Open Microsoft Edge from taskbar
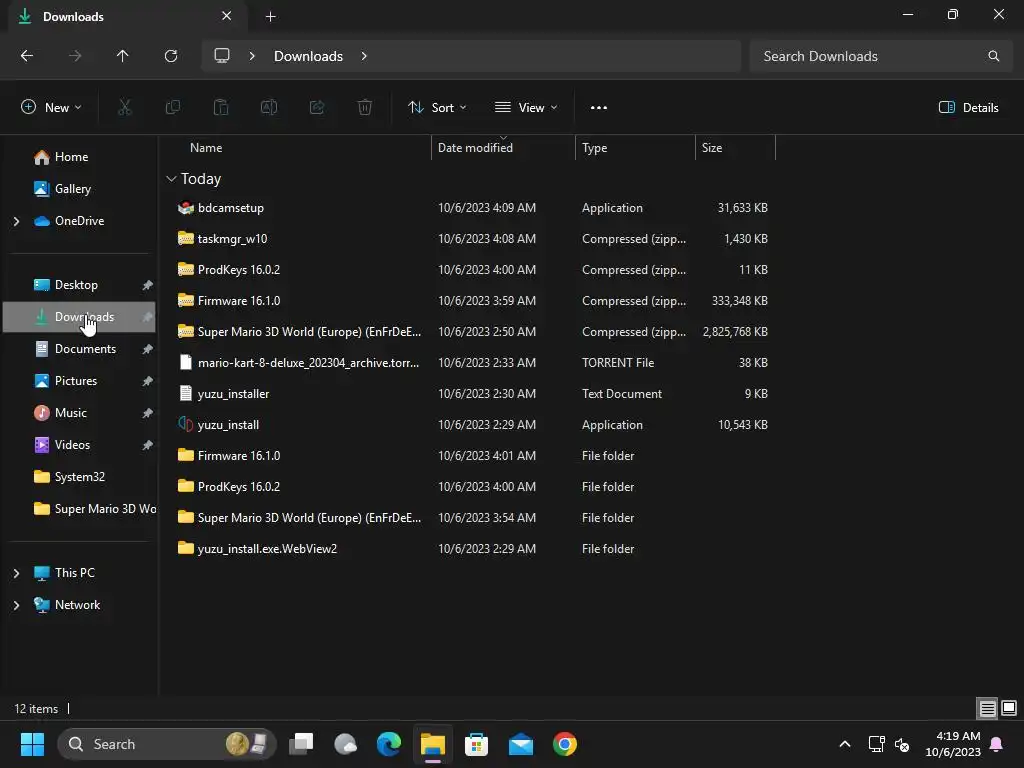 (389, 744)
